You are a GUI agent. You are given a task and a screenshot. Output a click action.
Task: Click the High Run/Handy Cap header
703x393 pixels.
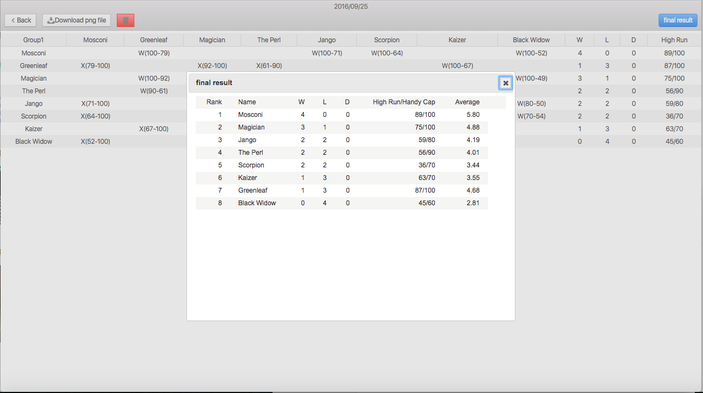[404, 102]
